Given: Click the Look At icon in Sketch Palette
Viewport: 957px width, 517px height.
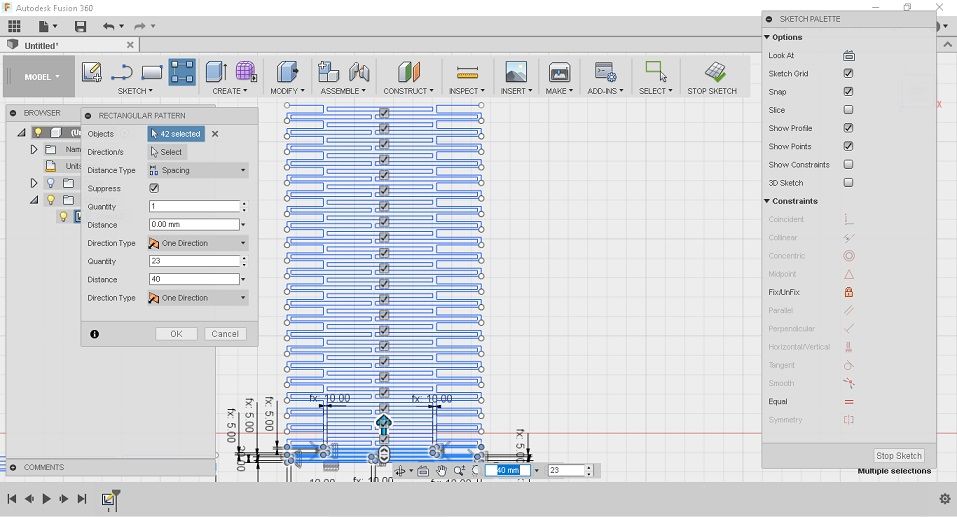Looking at the screenshot, I should click(x=848, y=56).
